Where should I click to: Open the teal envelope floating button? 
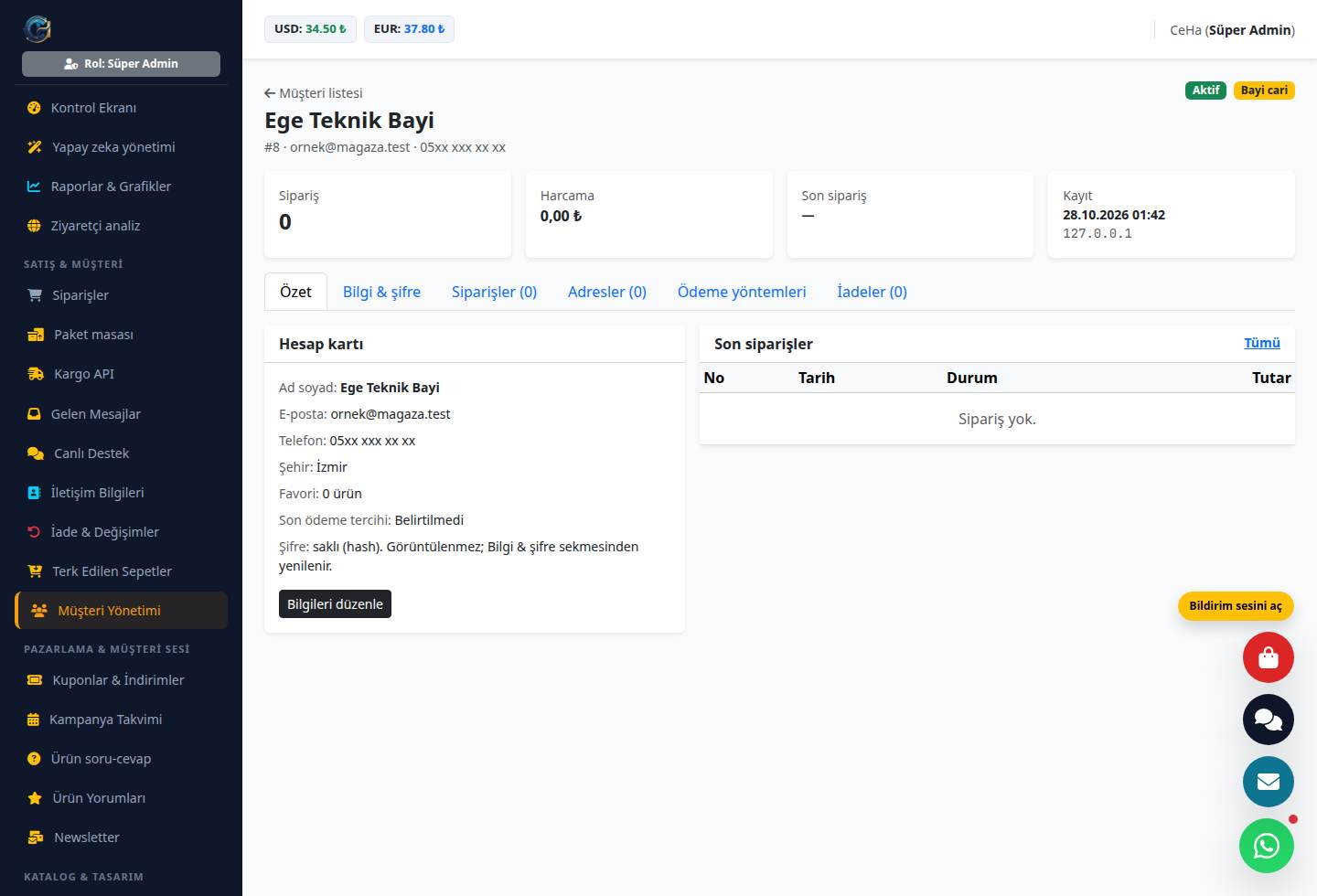pyautogui.click(x=1269, y=782)
